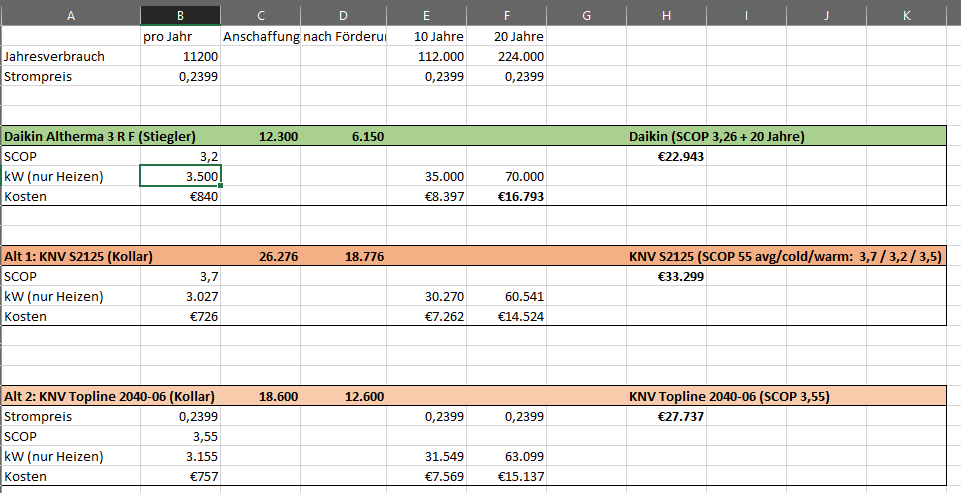Click the Topline value 12.600
This screenshot has height=493, width=961.
pyautogui.click(x=343, y=396)
